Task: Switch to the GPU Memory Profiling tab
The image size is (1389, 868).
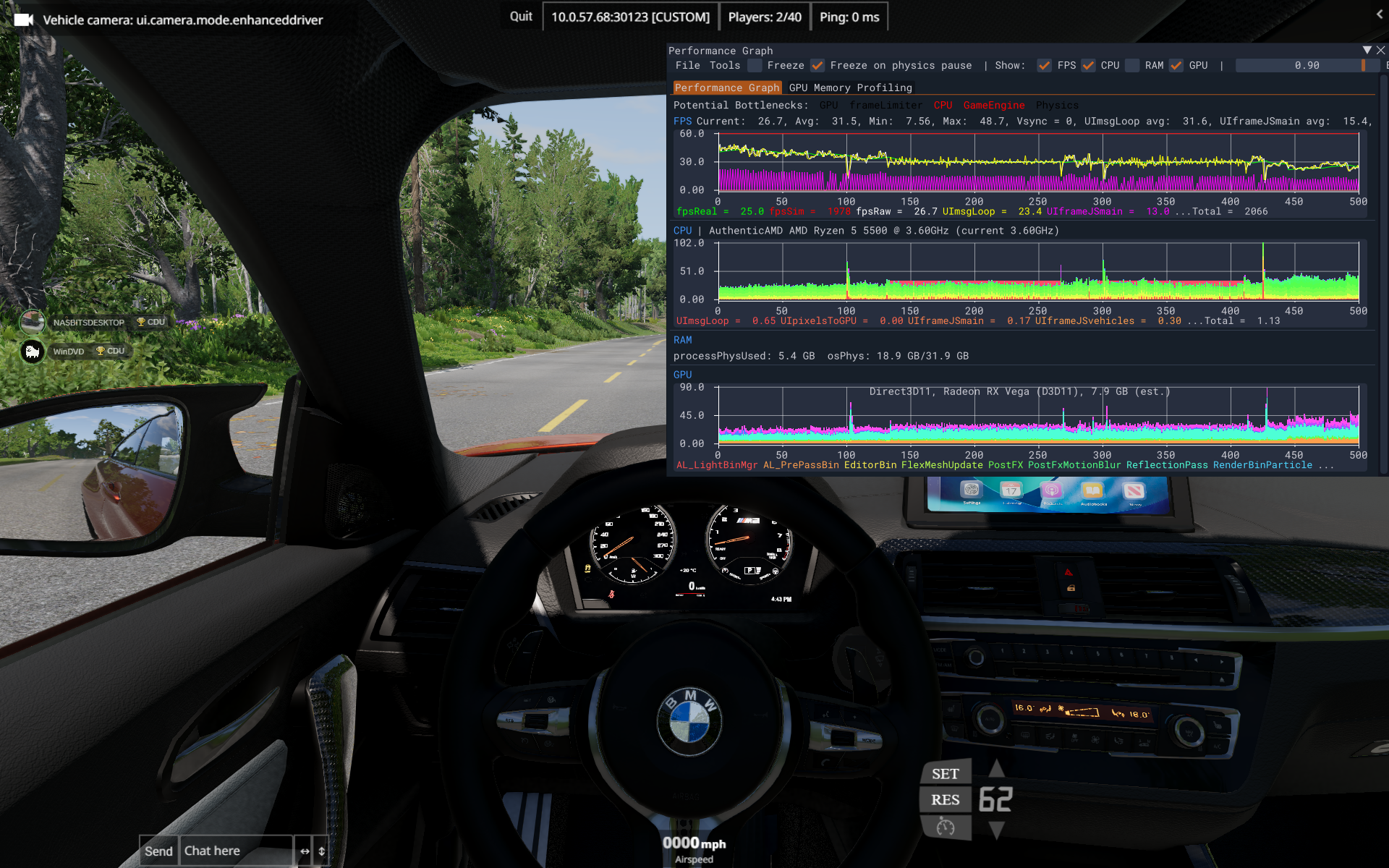Action: (x=850, y=88)
